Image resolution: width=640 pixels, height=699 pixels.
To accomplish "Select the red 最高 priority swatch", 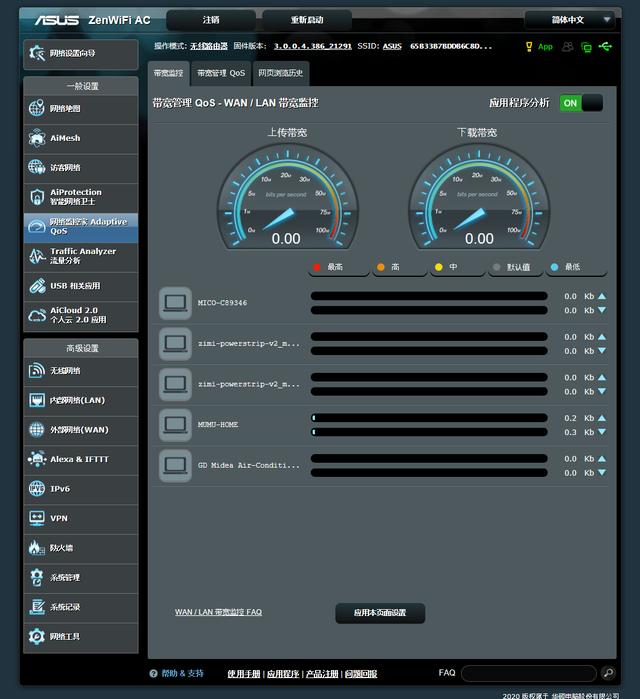I will coord(319,268).
